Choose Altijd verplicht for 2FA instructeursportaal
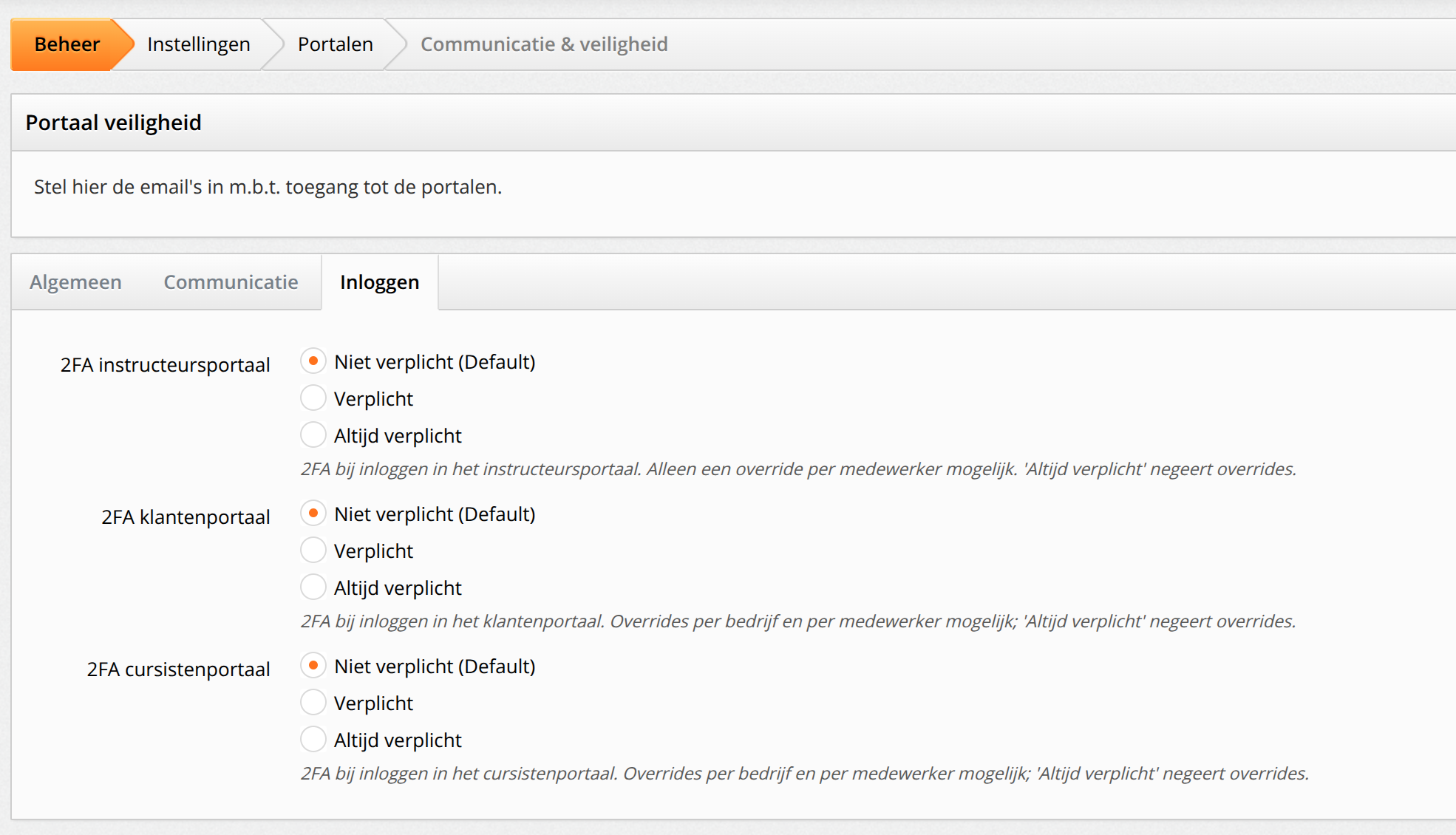Screen dimensions: 1456x835 (x=313, y=435)
